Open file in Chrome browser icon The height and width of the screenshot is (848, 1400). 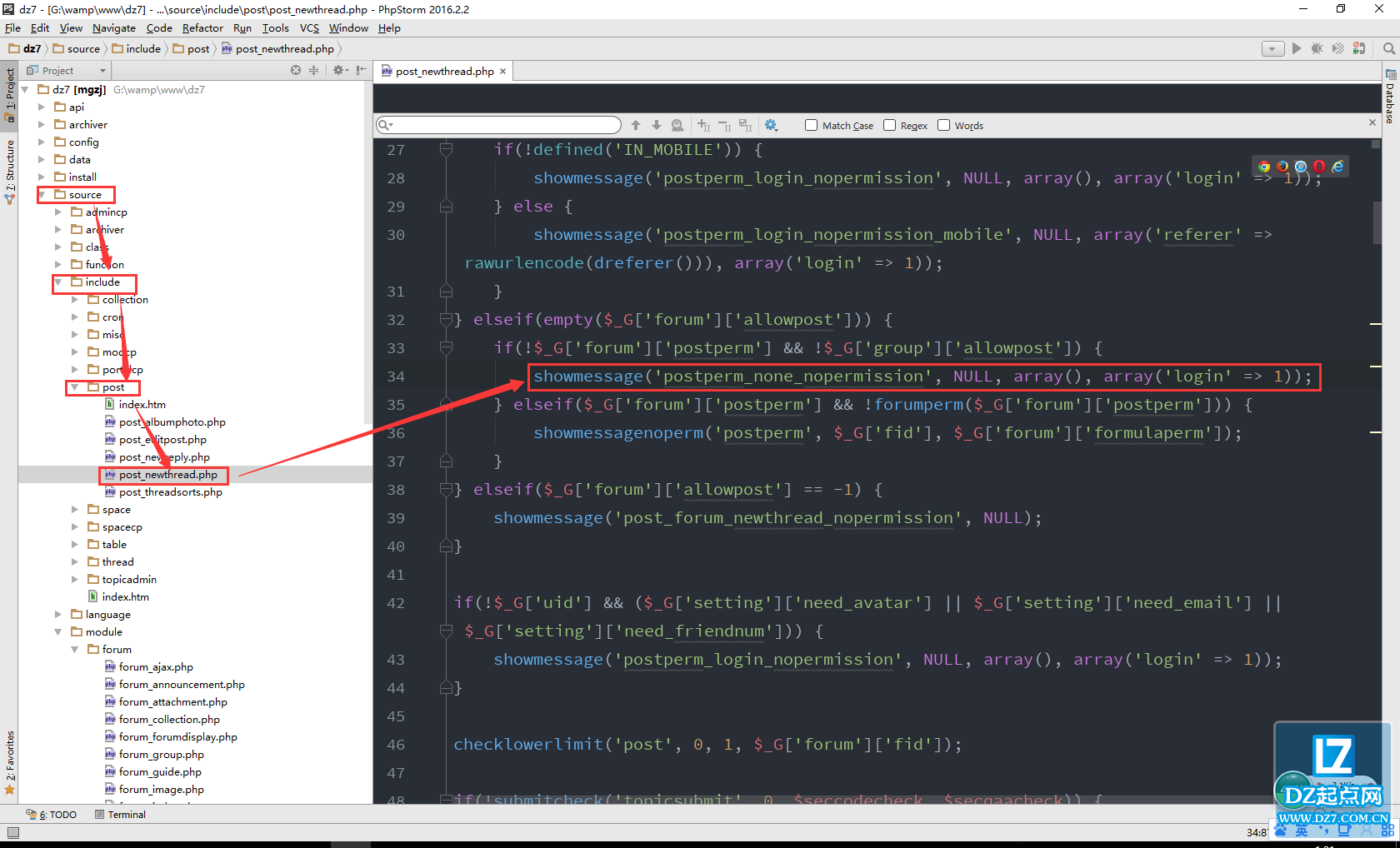(1264, 167)
